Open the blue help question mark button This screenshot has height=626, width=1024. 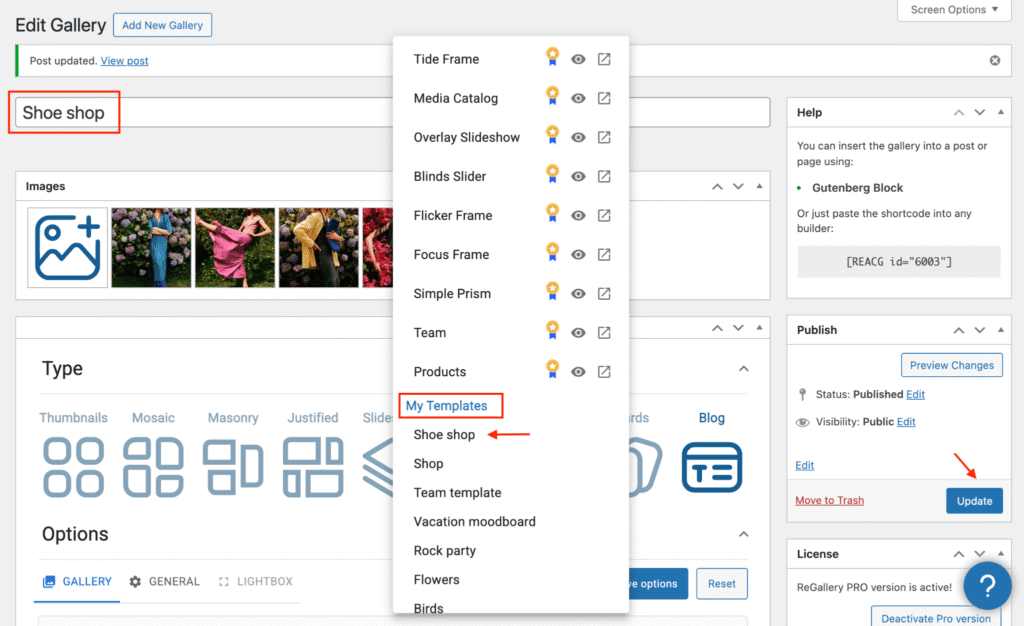987,584
